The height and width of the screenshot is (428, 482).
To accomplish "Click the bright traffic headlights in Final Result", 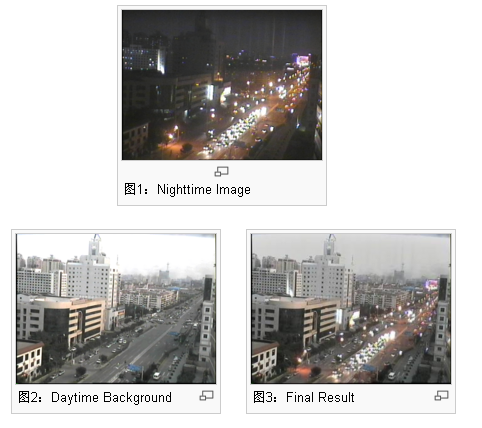I will coord(376,349).
